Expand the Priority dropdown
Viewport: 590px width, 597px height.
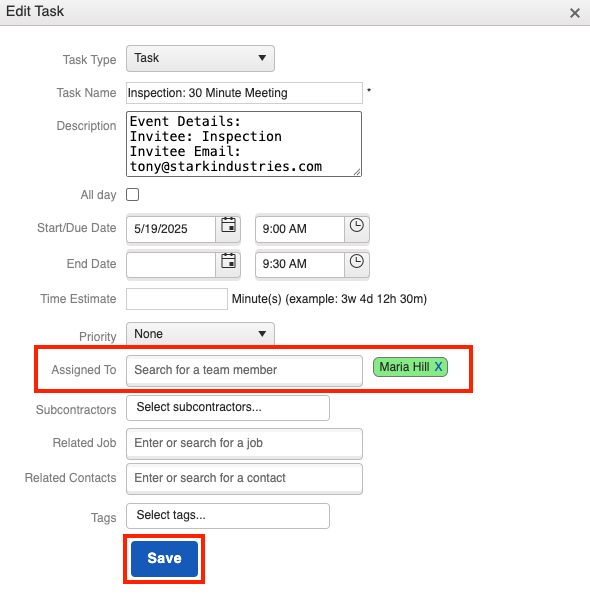click(x=200, y=334)
